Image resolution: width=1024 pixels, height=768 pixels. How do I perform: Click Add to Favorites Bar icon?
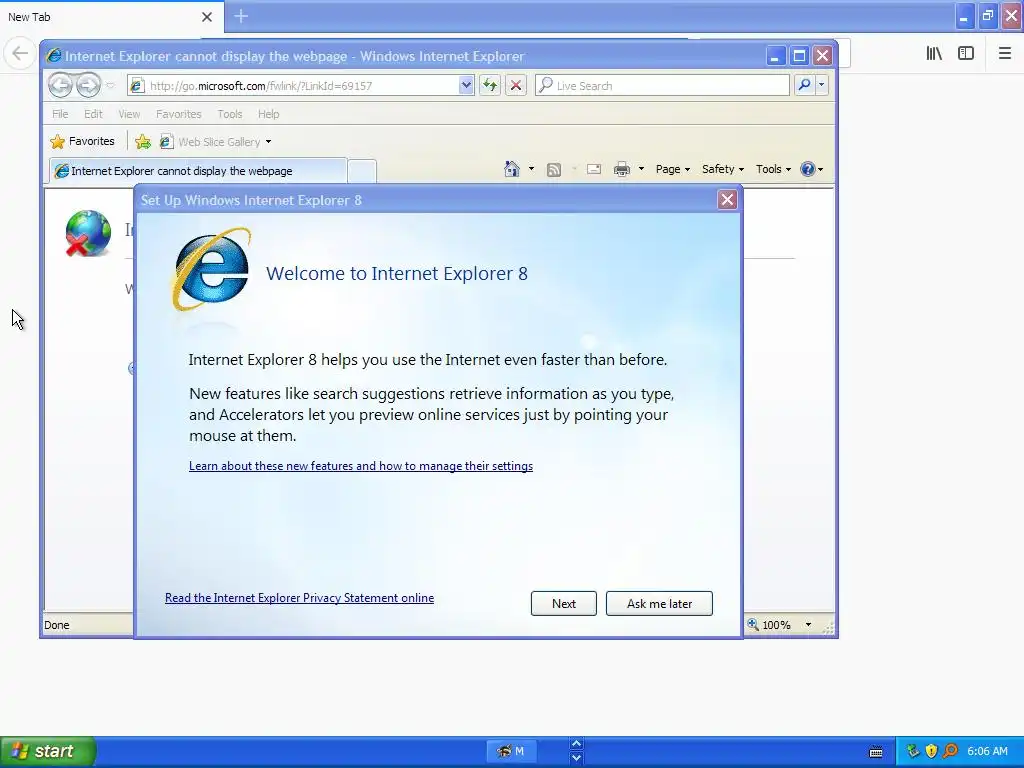coord(143,141)
